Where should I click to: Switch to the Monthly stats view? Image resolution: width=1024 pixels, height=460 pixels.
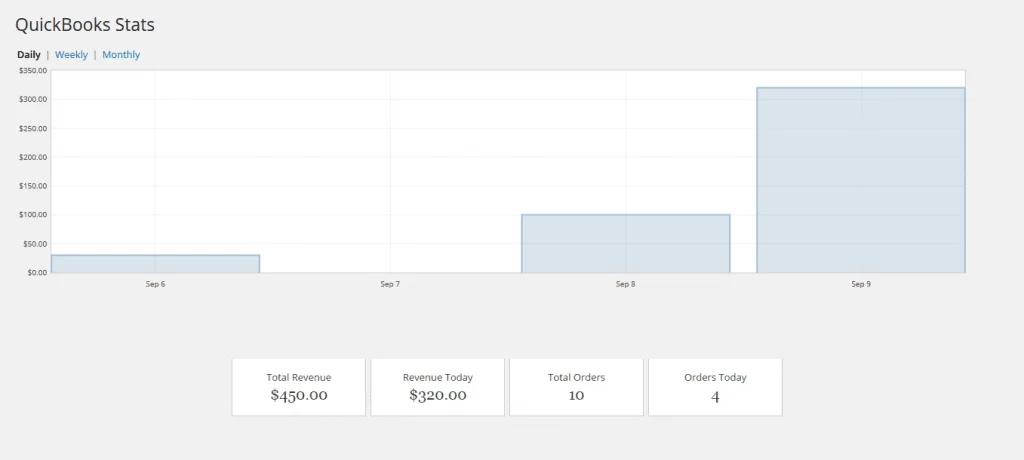[x=121, y=55]
